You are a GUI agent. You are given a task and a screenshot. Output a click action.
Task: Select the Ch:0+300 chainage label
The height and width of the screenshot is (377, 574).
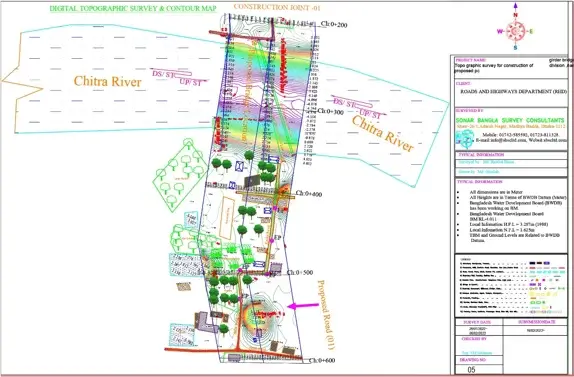[330, 111]
